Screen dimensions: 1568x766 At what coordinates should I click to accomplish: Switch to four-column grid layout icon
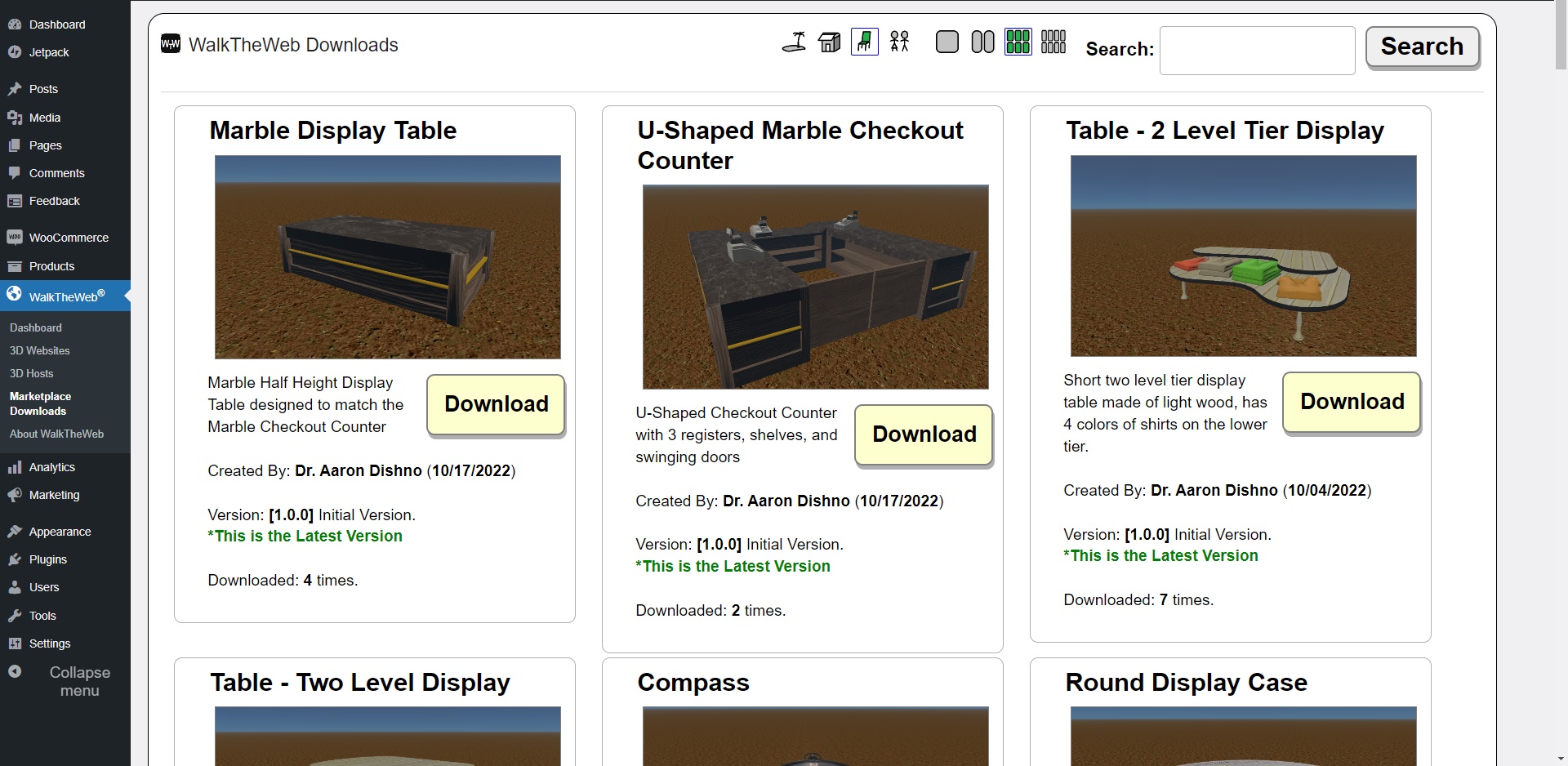click(x=1053, y=42)
